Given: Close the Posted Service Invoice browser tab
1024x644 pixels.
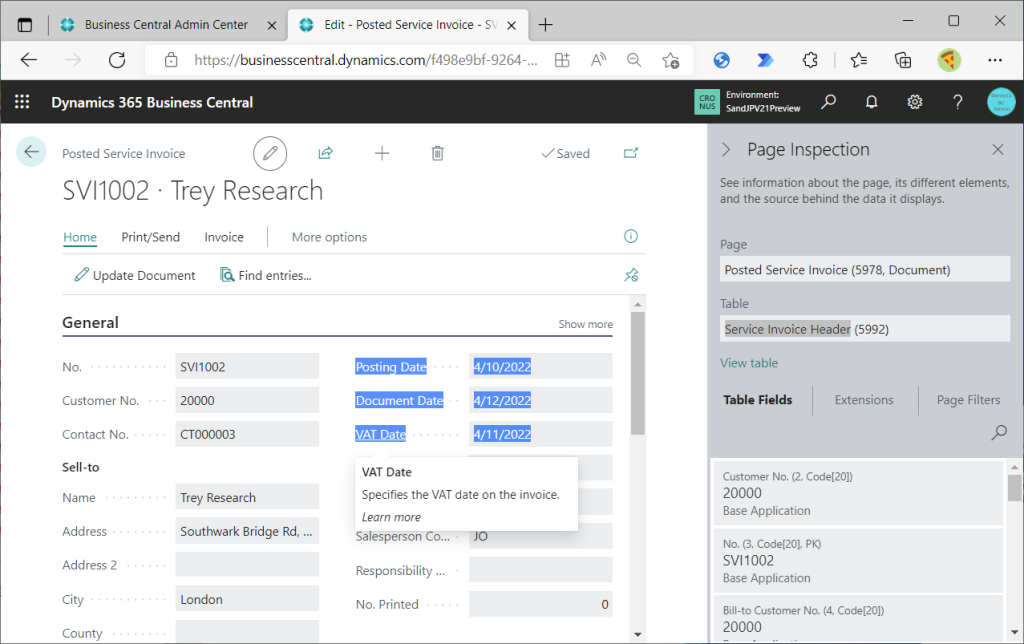Looking at the screenshot, I should click(x=512, y=25).
